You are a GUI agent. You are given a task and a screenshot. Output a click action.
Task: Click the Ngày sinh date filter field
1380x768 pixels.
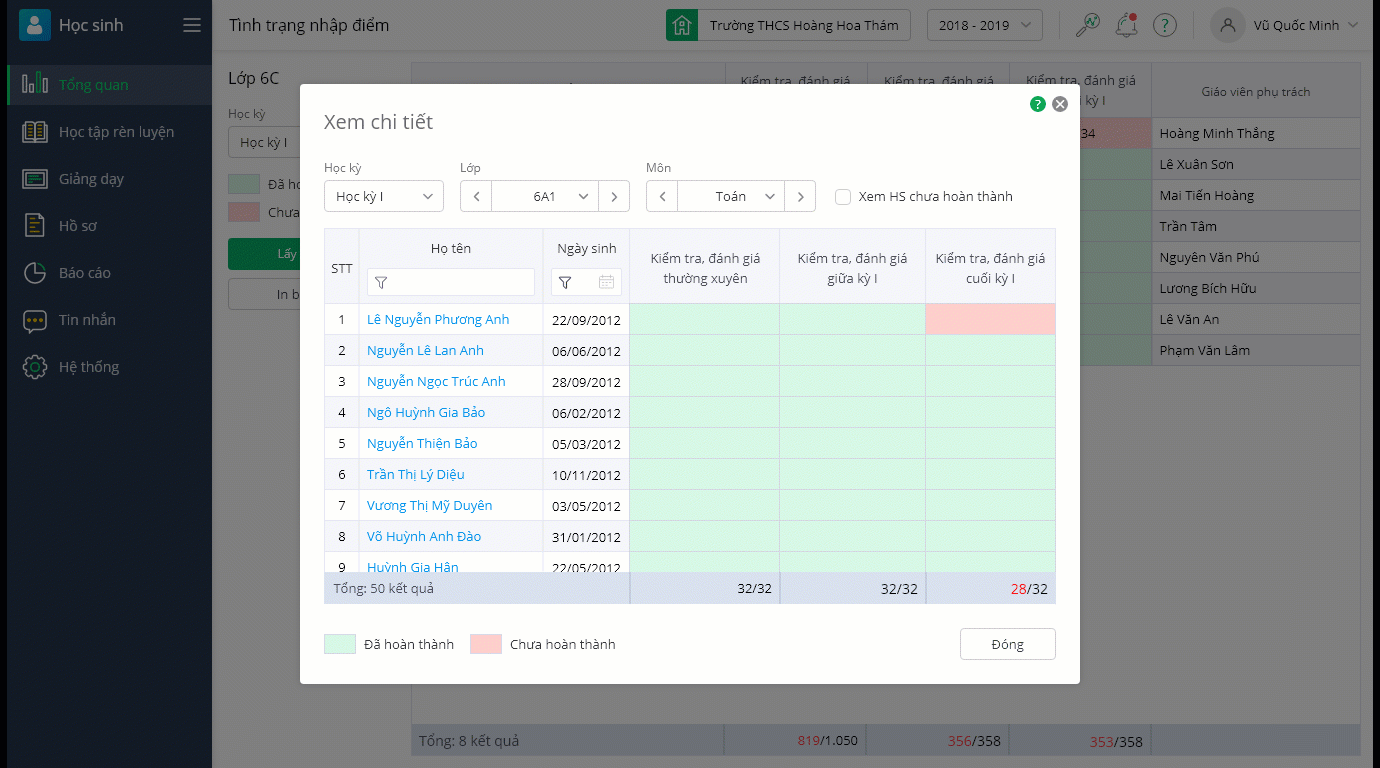point(586,282)
